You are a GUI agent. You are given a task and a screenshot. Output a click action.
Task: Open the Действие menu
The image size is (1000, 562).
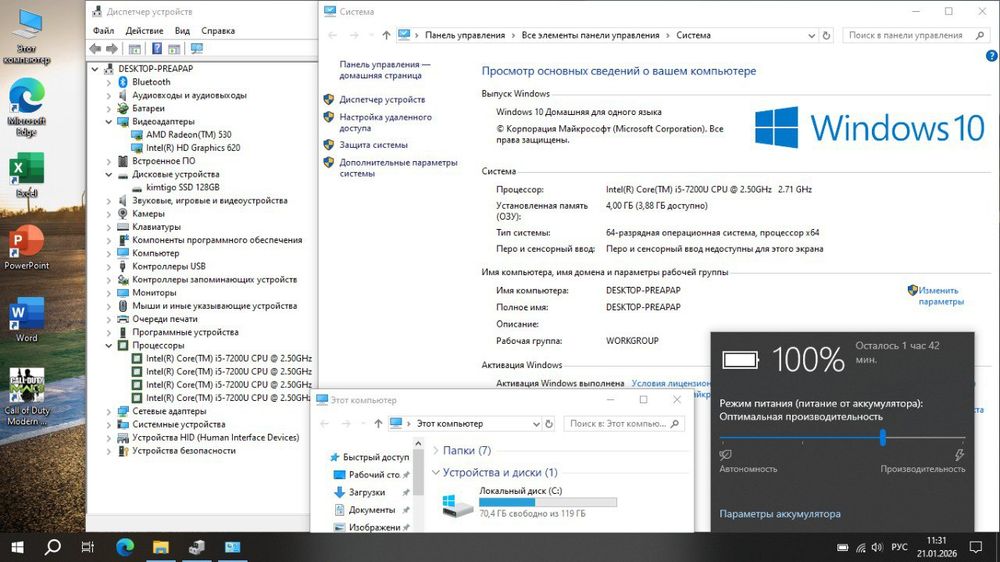pos(144,31)
